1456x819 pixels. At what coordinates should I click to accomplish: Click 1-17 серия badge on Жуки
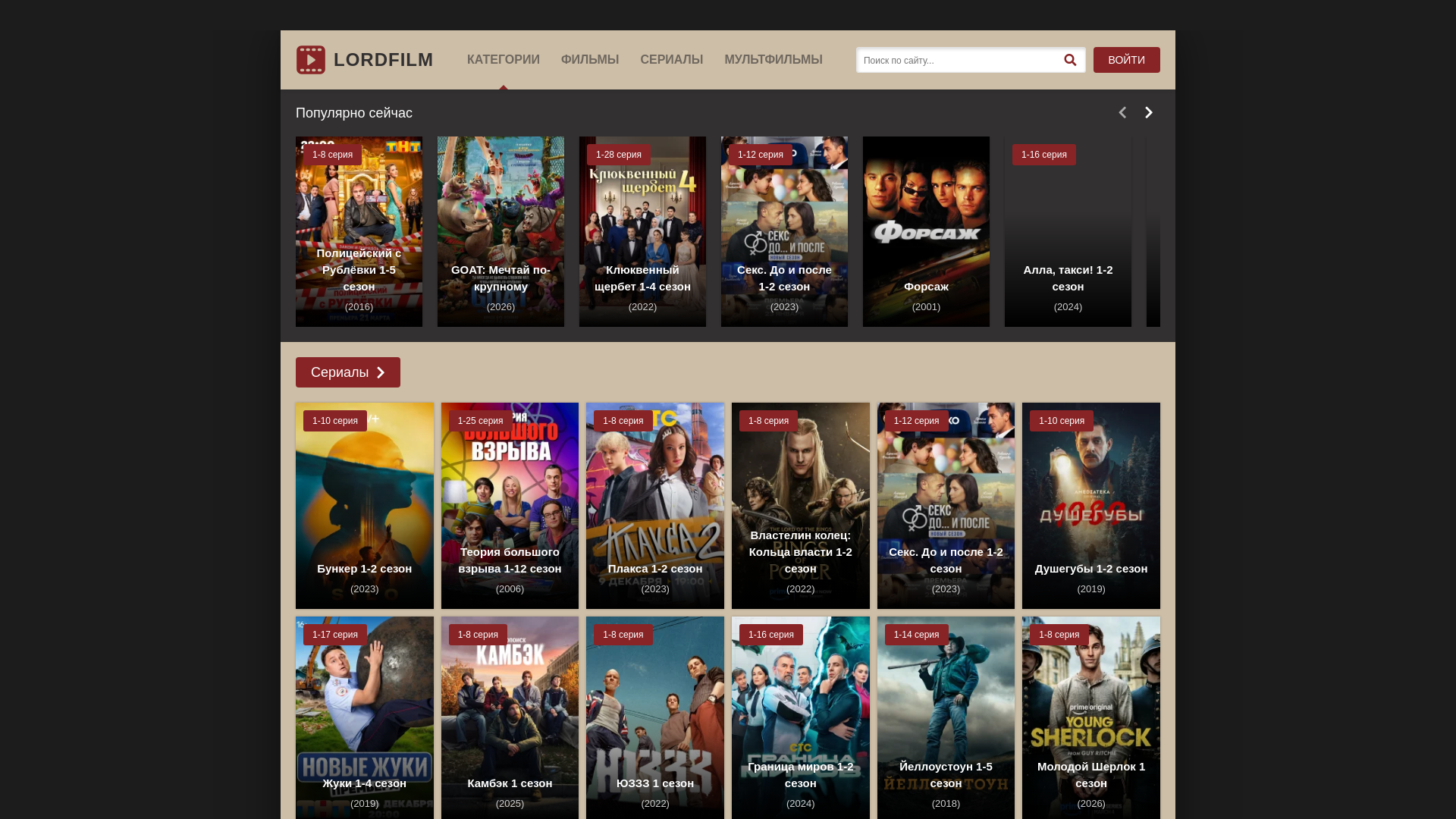[335, 635]
